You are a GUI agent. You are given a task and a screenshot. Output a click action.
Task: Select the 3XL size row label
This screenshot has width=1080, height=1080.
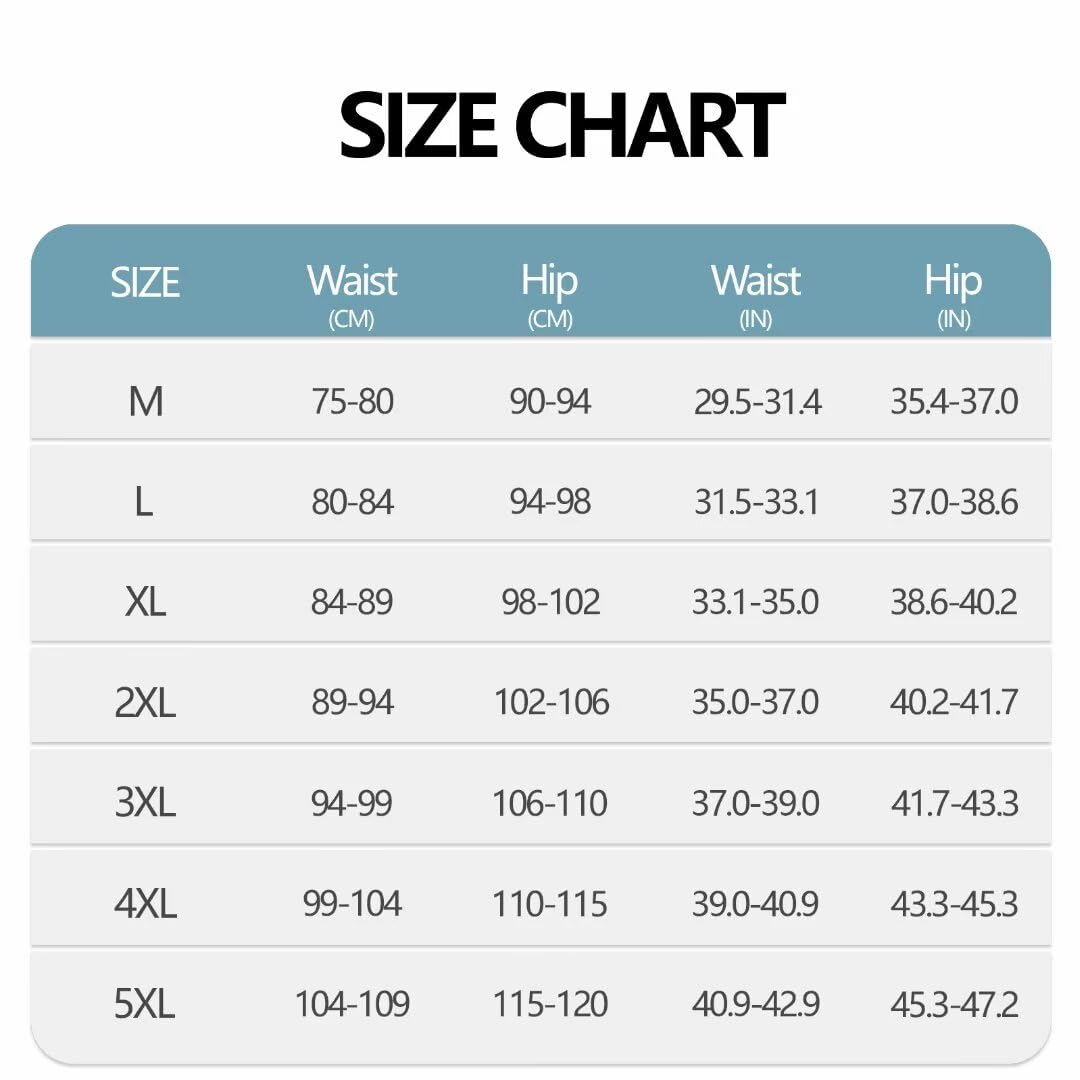145,803
